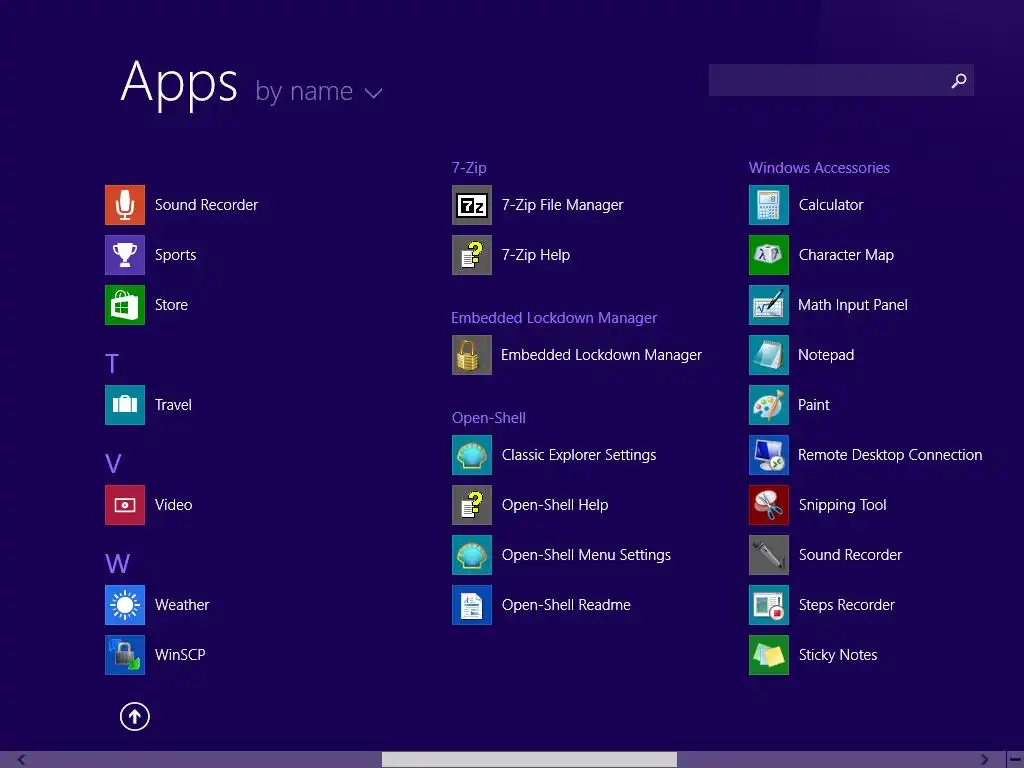Viewport: 1024px width, 768px height.
Task: Click the right scrollbar arrow
Action: pos(984,760)
